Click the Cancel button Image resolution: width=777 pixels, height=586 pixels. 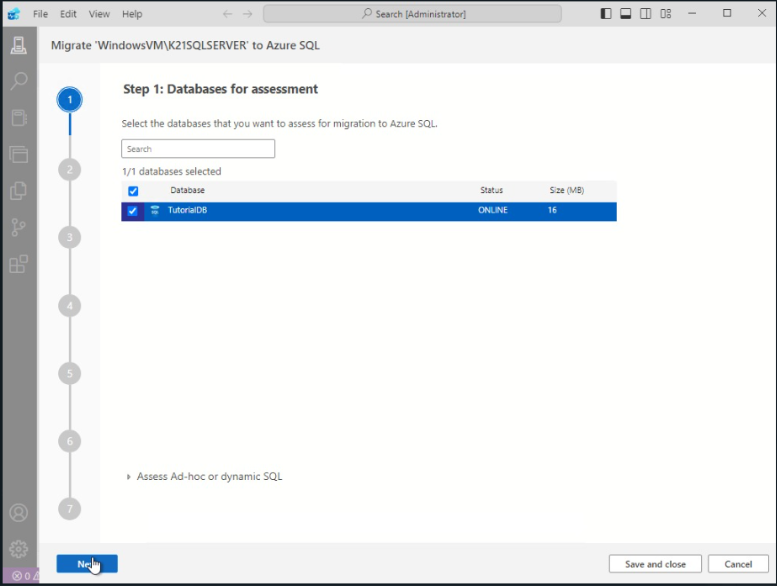point(738,564)
